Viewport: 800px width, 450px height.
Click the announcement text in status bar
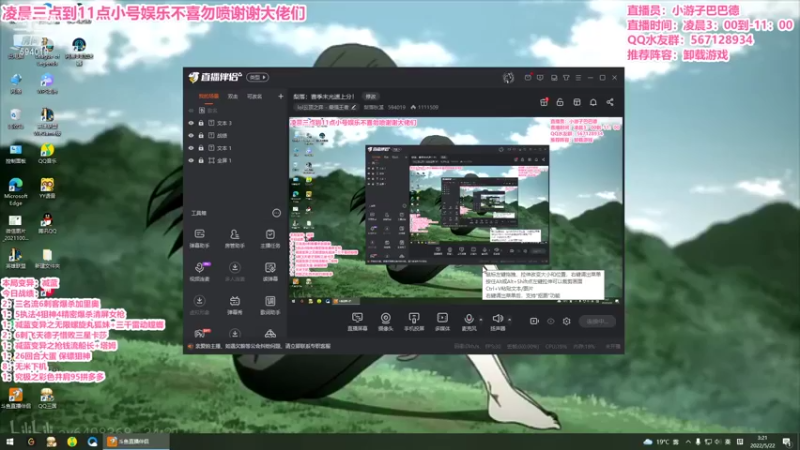pos(262,346)
